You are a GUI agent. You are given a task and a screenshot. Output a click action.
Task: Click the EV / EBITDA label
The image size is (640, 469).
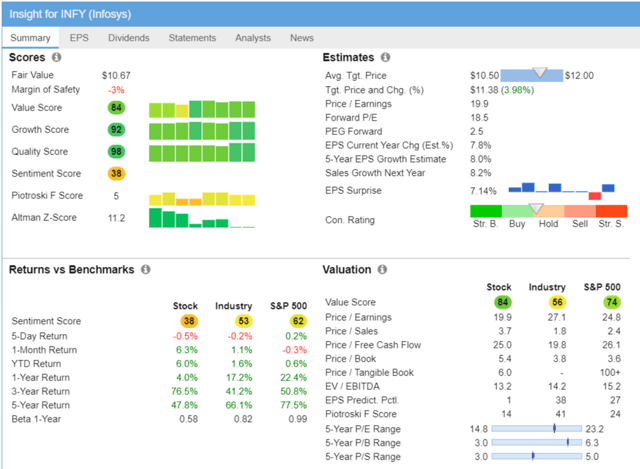click(352, 386)
